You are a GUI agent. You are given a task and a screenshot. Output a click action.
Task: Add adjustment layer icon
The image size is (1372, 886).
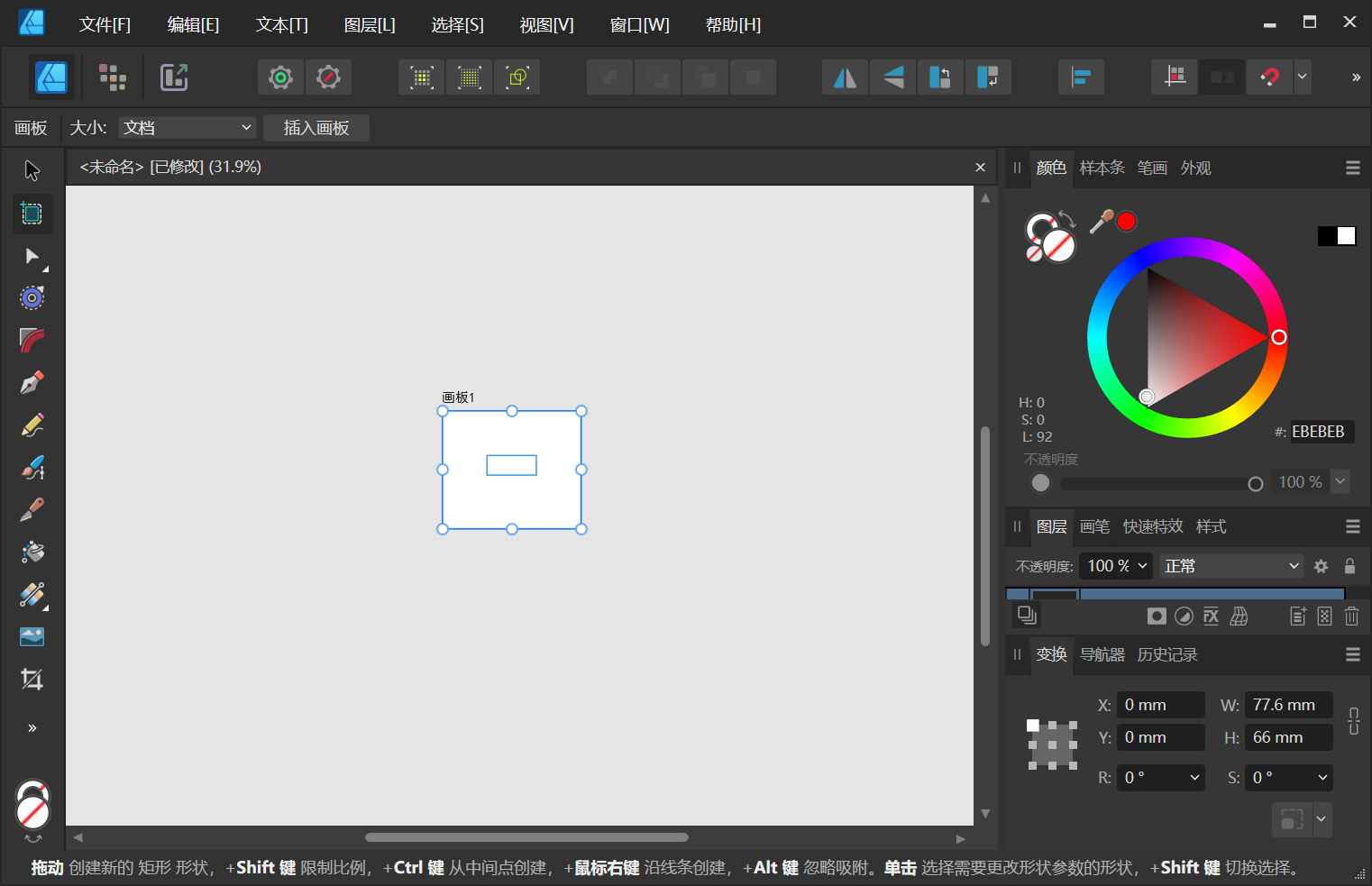point(1184,617)
